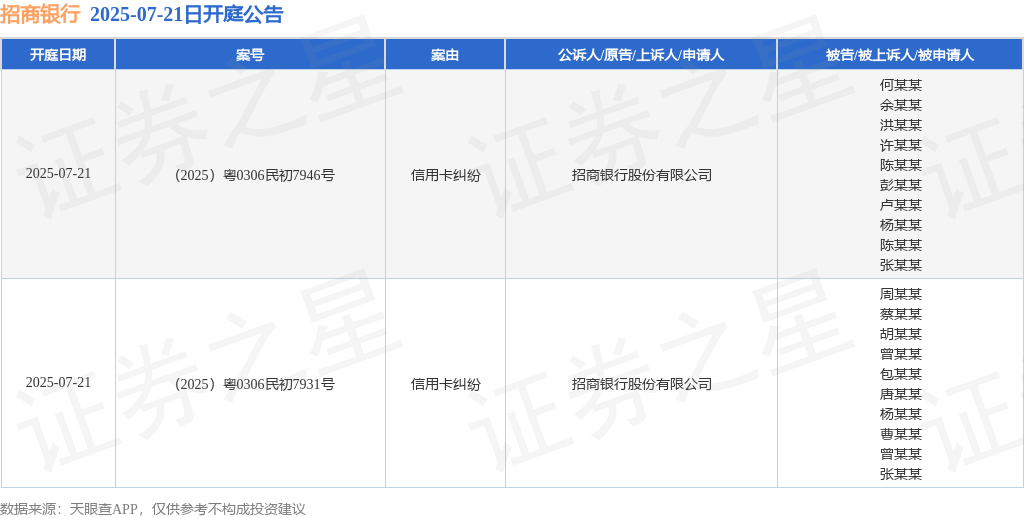Image resolution: width=1024 pixels, height=518 pixels.
Task: Select 杨某某 in the 7946号 case row
Action: pyautogui.click(x=901, y=225)
